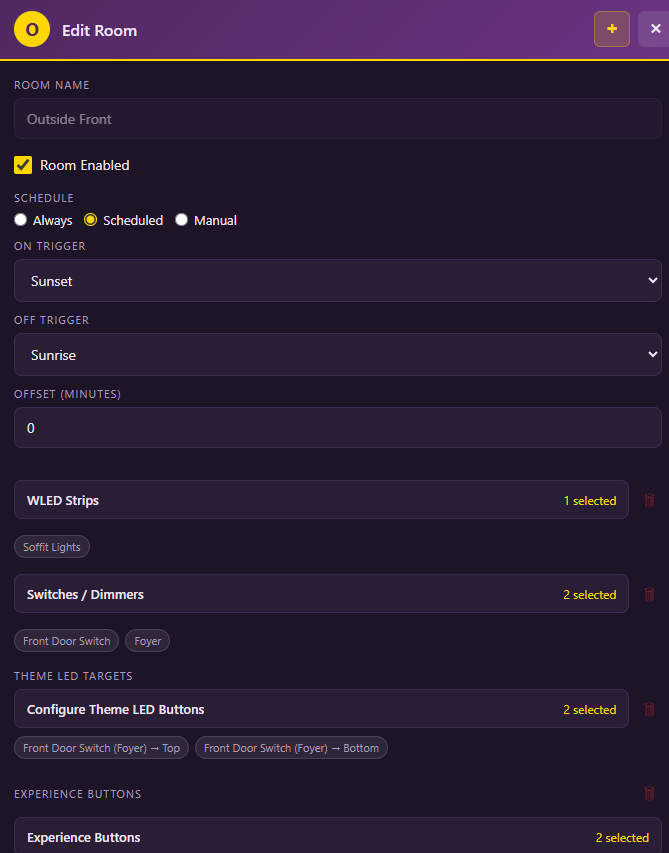Click the yellow plus add button
The height and width of the screenshot is (853, 669).
click(x=611, y=29)
